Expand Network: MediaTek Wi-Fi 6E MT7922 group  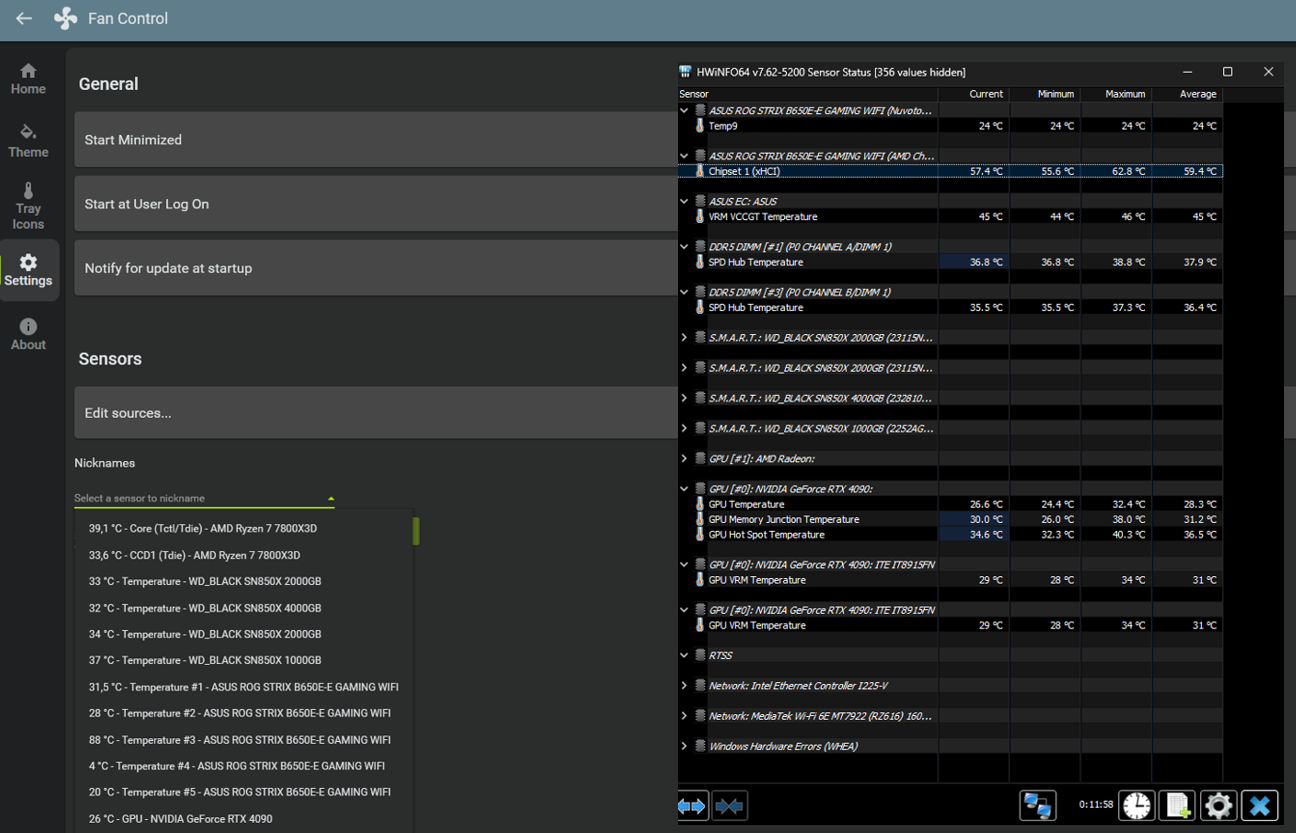tap(684, 716)
